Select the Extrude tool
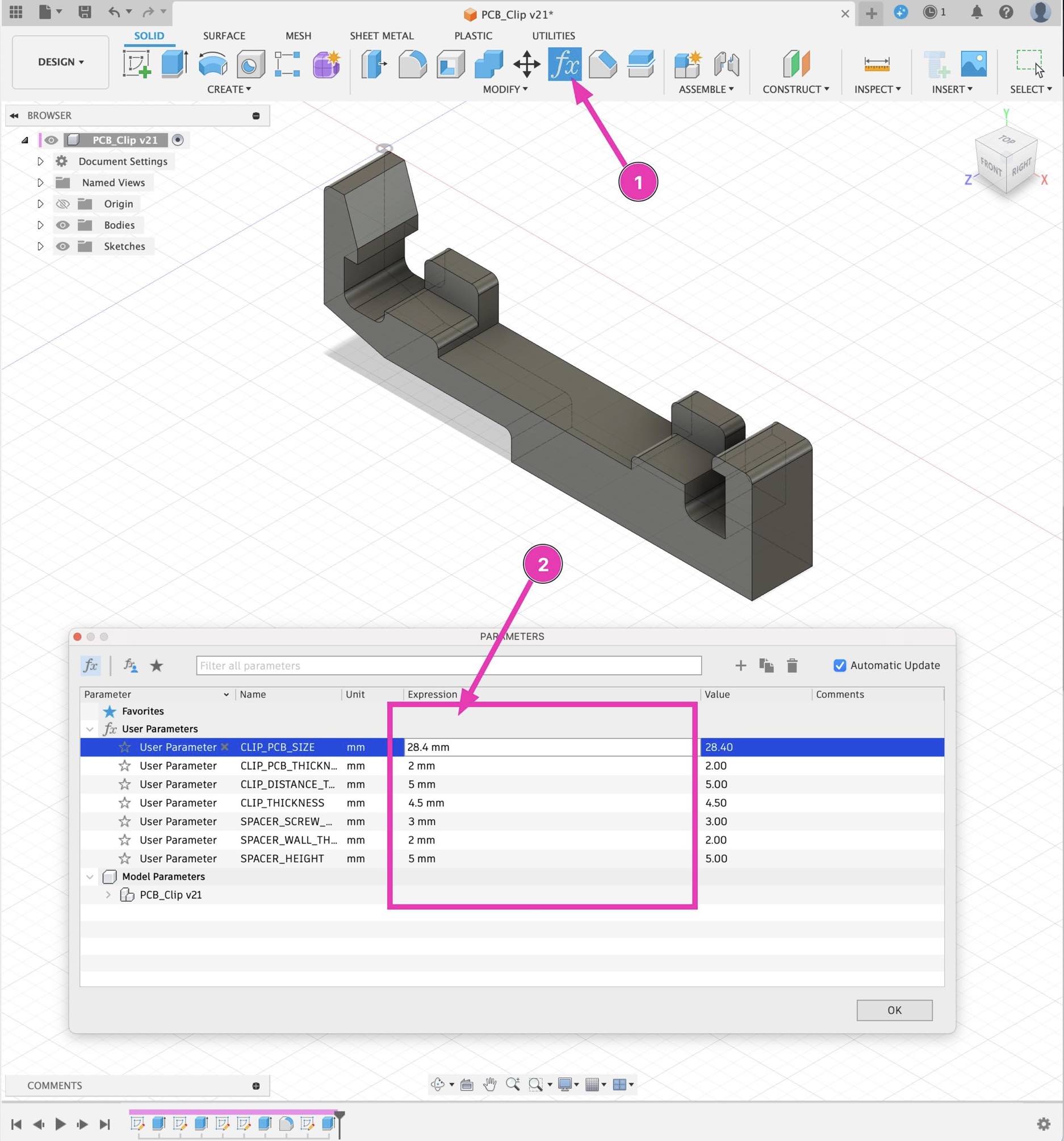Screen dimensions: 1064x1141 174,64
